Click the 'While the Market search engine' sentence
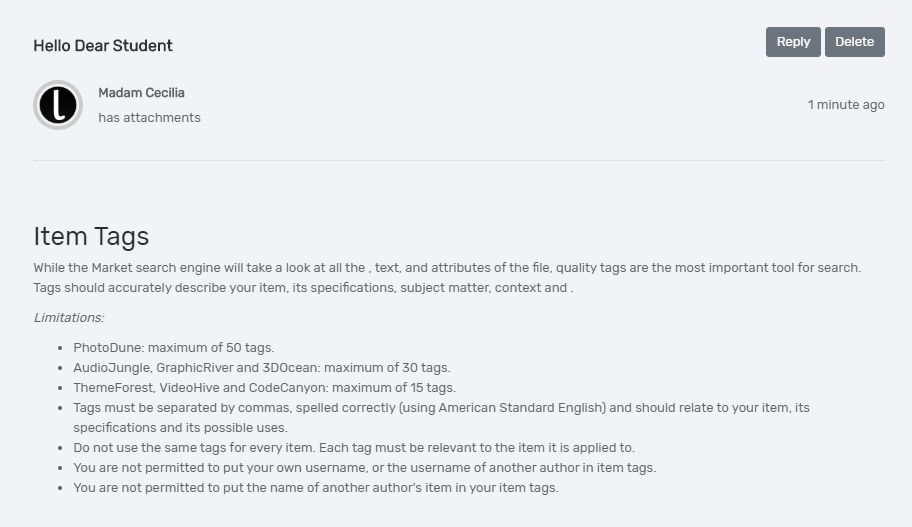This screenshot has height=527, width=912. coord(446,268)
